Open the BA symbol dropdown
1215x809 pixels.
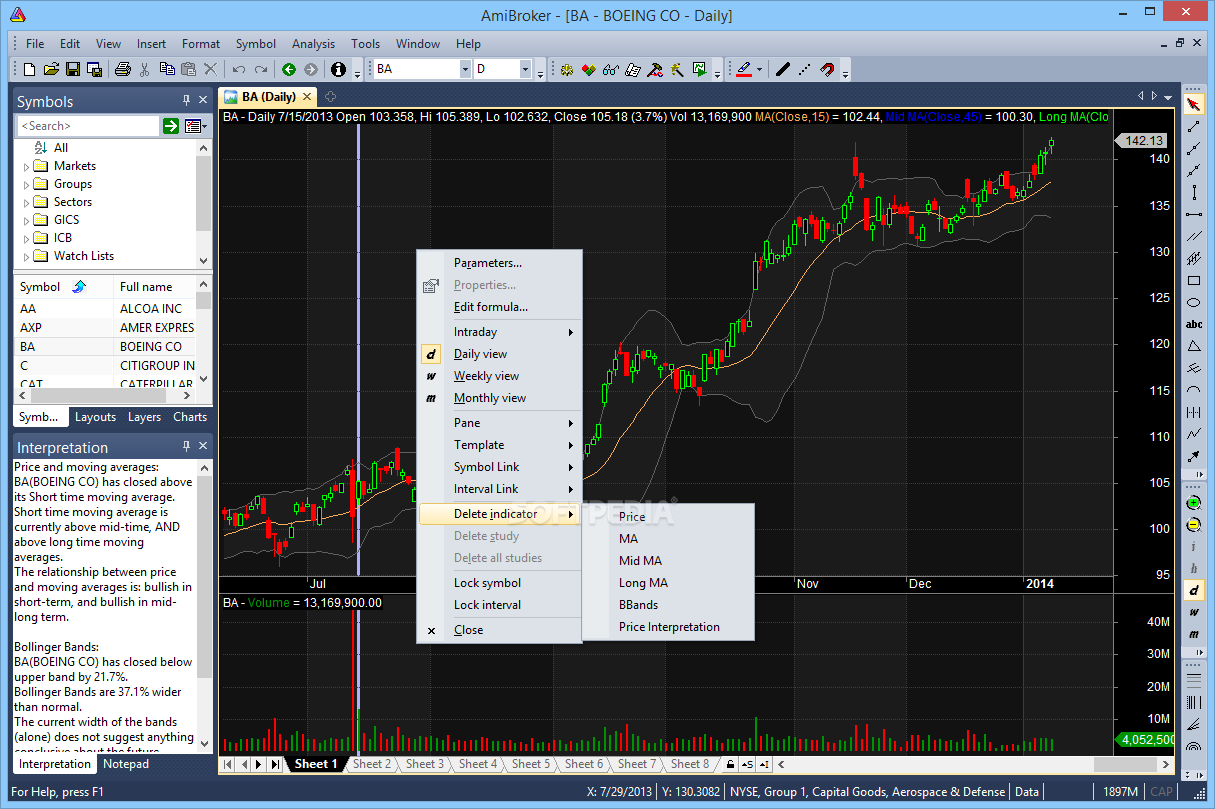[x=465, y=69]
